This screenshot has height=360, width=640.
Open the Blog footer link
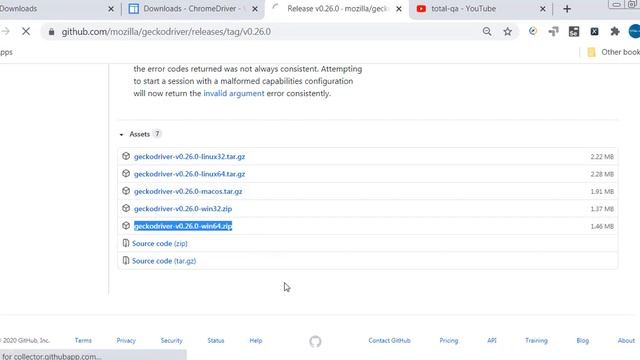click(x=582, y=340)
